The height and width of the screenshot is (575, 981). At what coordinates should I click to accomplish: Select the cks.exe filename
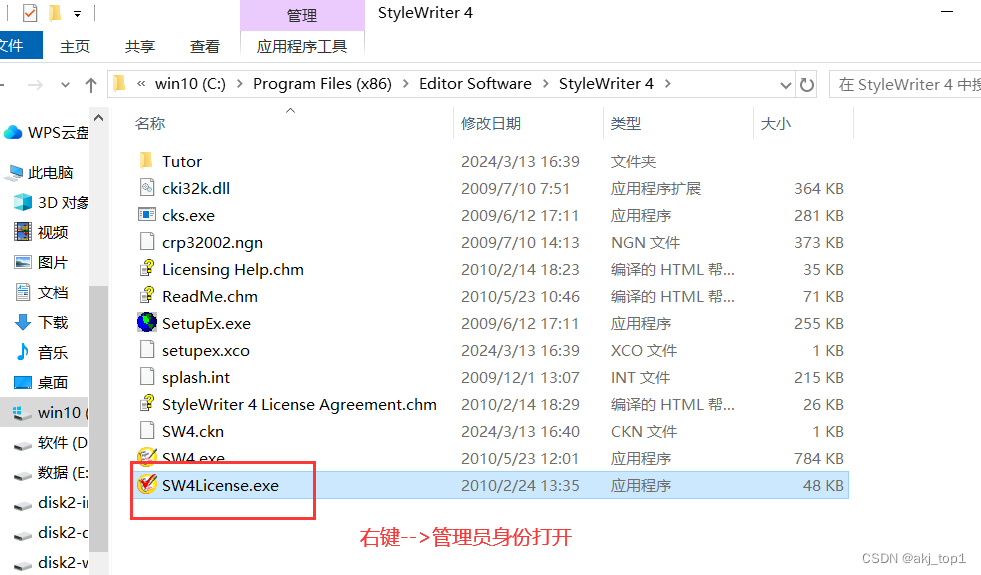(x=188, y=215)
